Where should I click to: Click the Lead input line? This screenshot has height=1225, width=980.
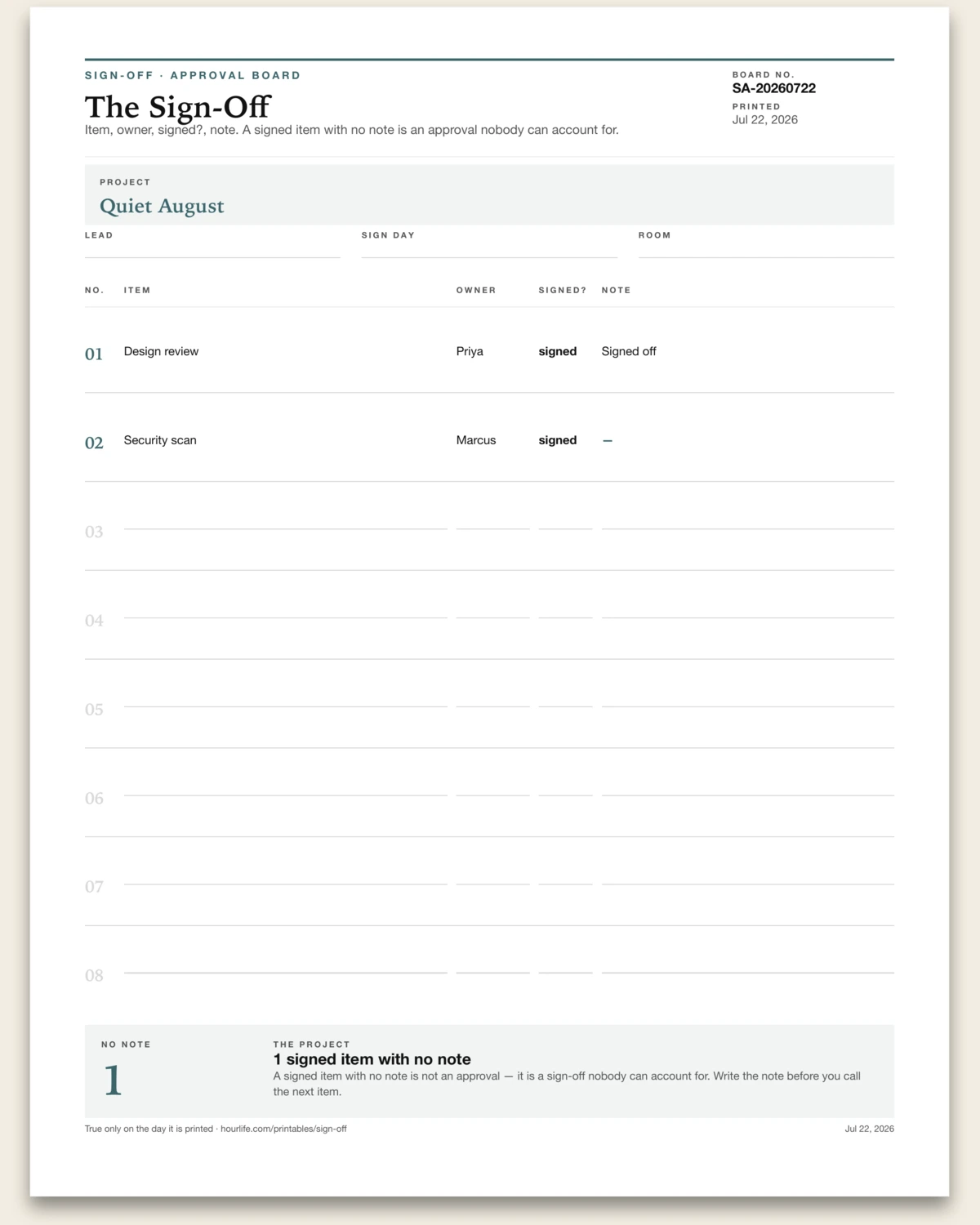tap(212, 249)
